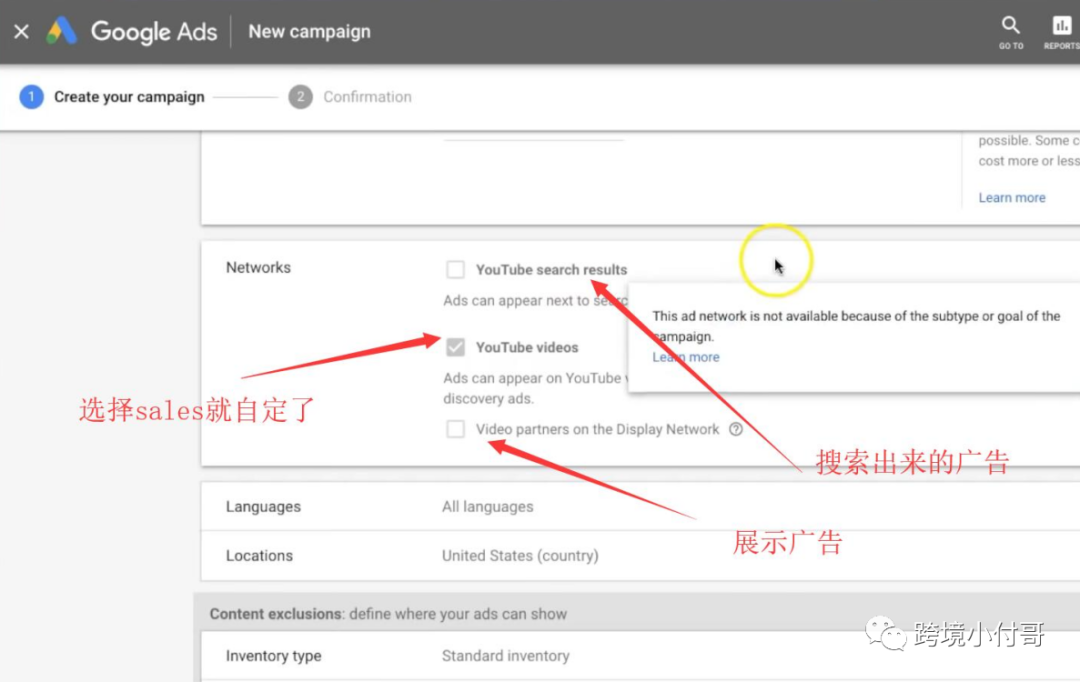This screenshot has height=682, width=1080.
Task: Click the 'All languages' value
Action: 488,506
